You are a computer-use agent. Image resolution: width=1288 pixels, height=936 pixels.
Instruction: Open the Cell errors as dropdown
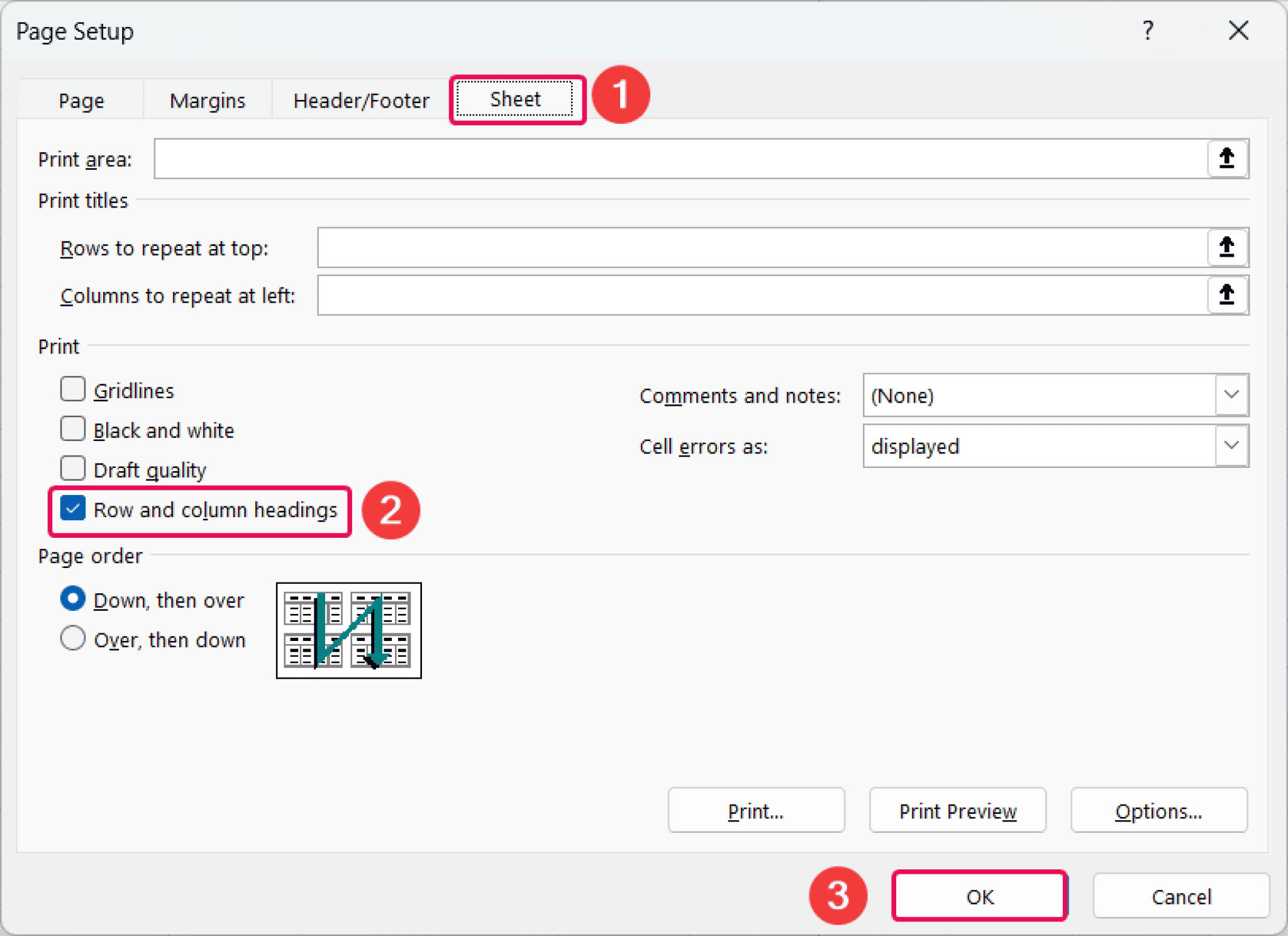click(1231, 446)
